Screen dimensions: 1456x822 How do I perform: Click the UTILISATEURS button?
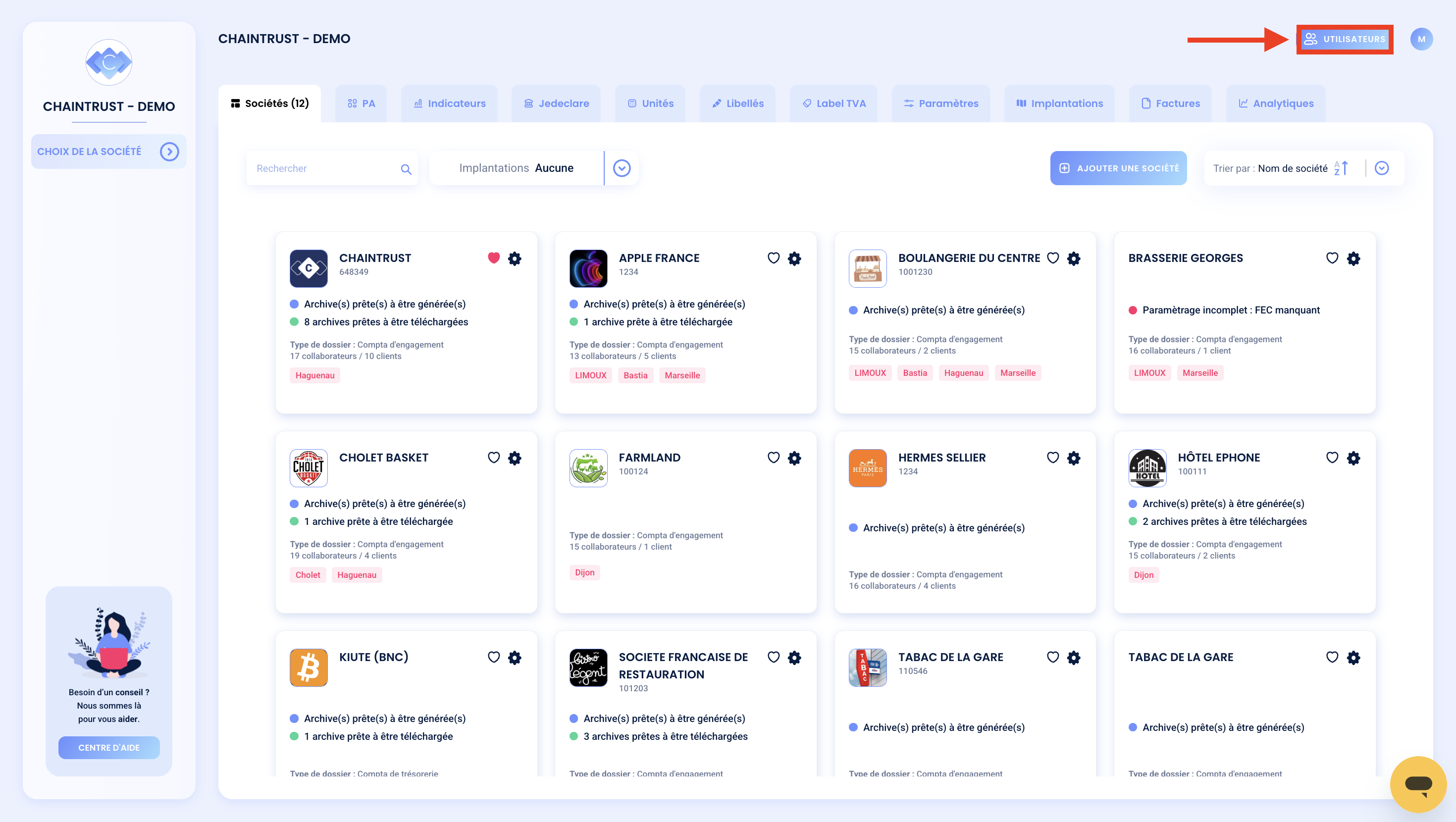[x=1345, y=39]
